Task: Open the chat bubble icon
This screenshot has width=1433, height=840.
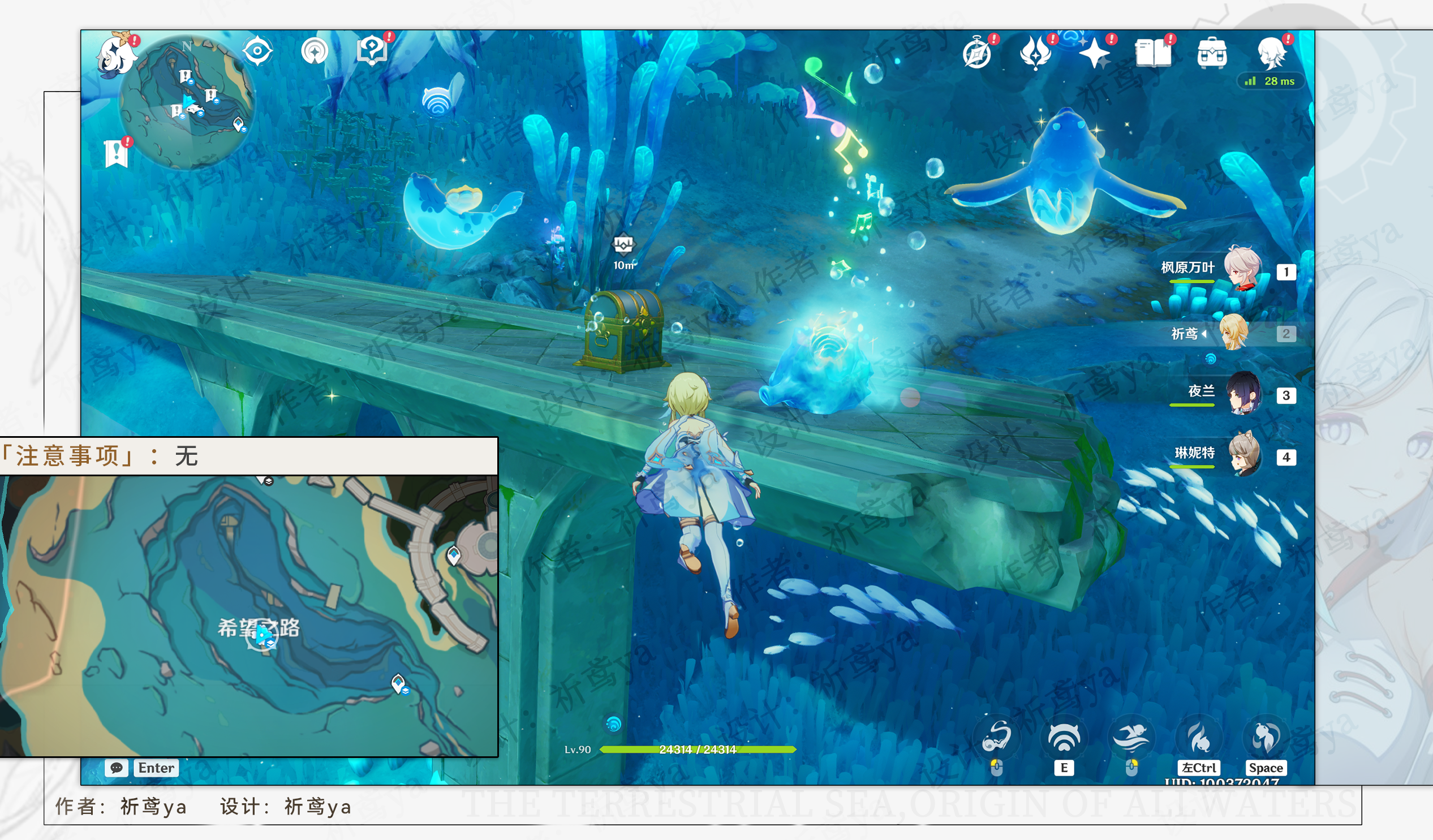Action: click(117, 768)
